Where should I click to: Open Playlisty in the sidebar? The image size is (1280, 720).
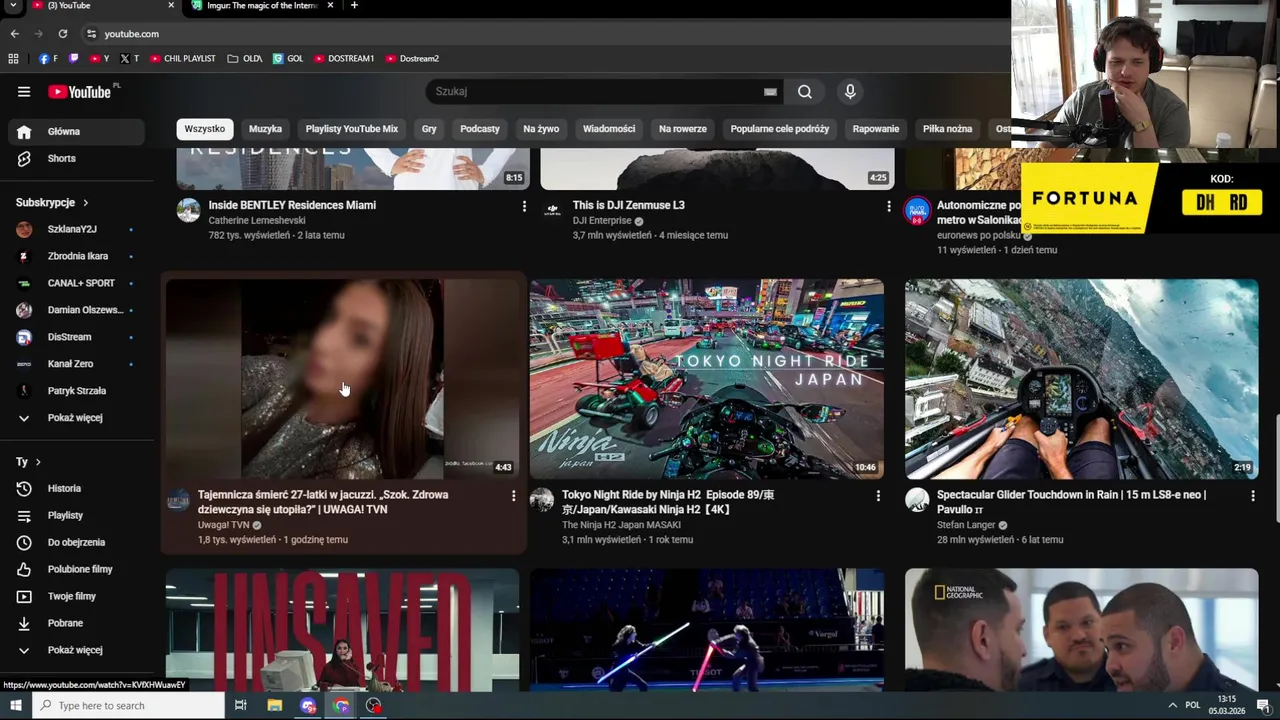click(x=76, y=515)
